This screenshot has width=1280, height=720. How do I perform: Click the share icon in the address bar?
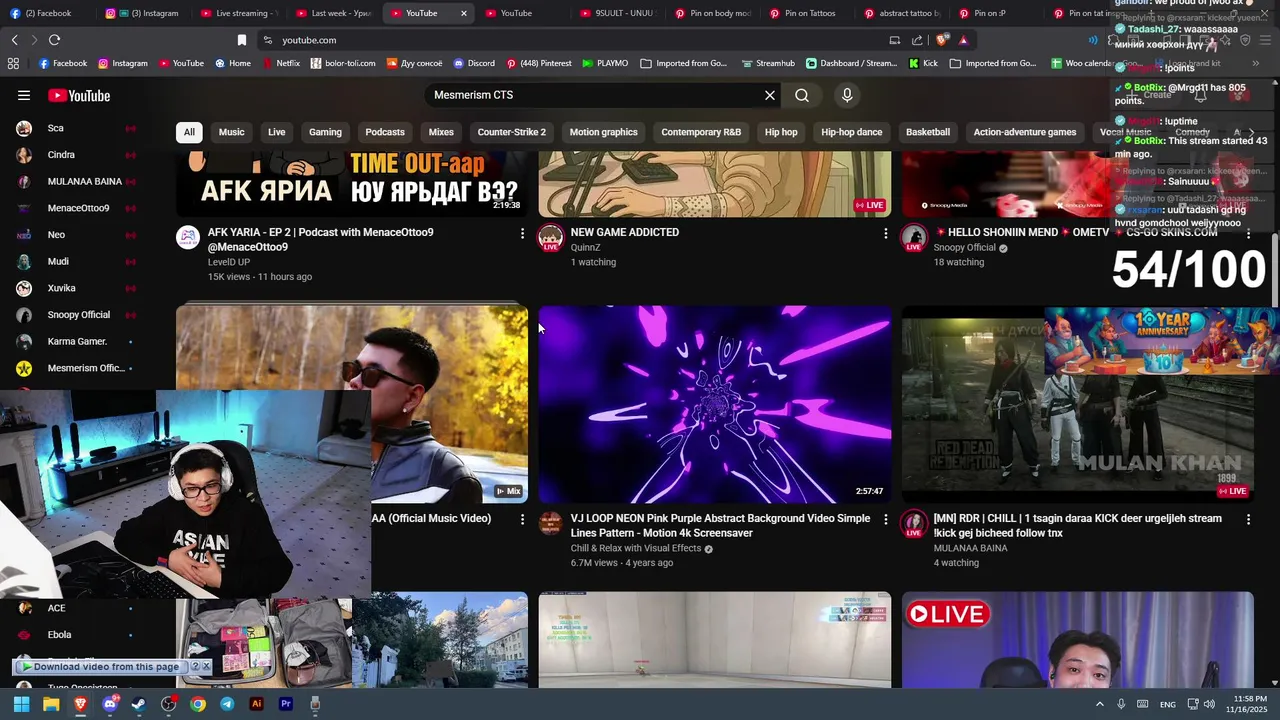[917, 40]
